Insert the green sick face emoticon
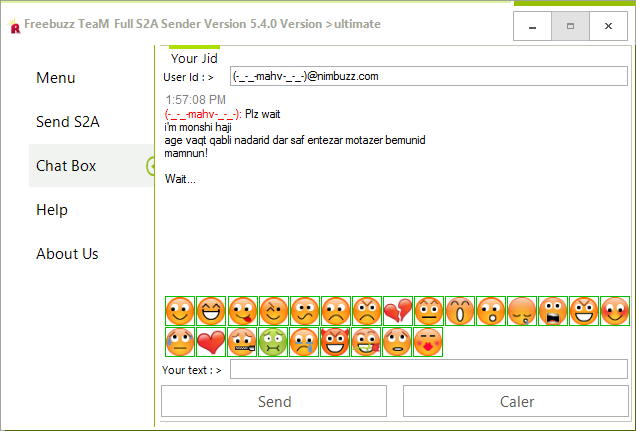Image resolution: width=636 pixels, height=431 pixels. pyautogui.click(x=273, y=342)
